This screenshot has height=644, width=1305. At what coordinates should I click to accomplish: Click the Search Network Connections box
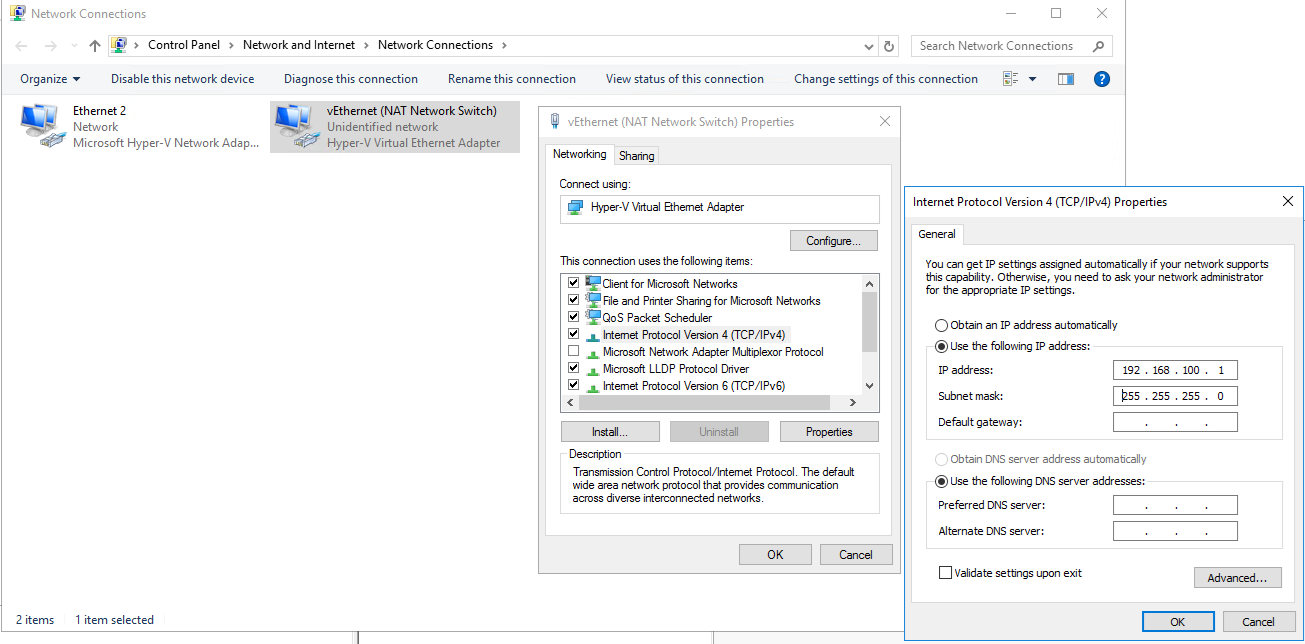(1011, 46)
